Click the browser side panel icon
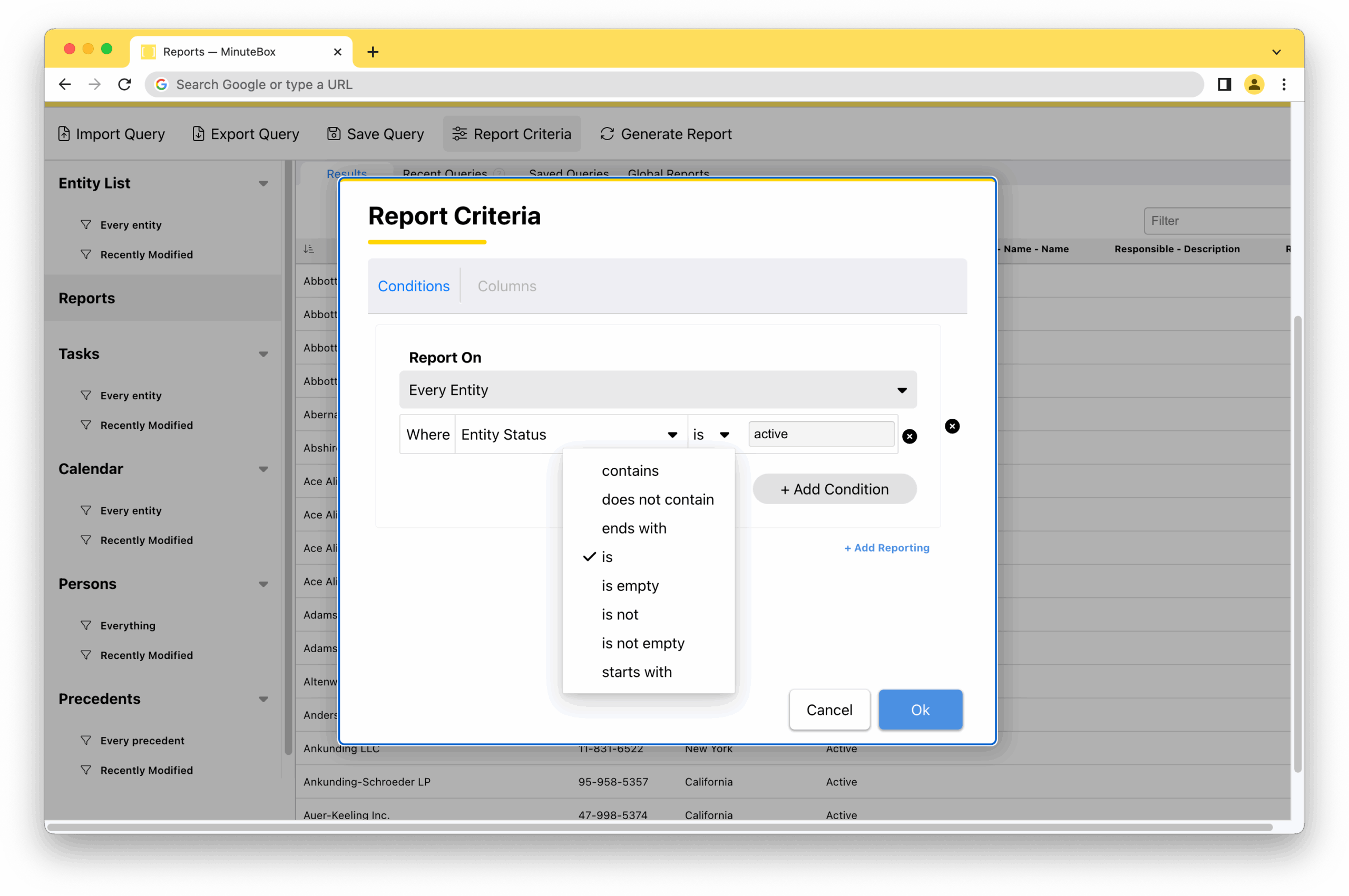1349x896 pixels. tap(1224, 85)
